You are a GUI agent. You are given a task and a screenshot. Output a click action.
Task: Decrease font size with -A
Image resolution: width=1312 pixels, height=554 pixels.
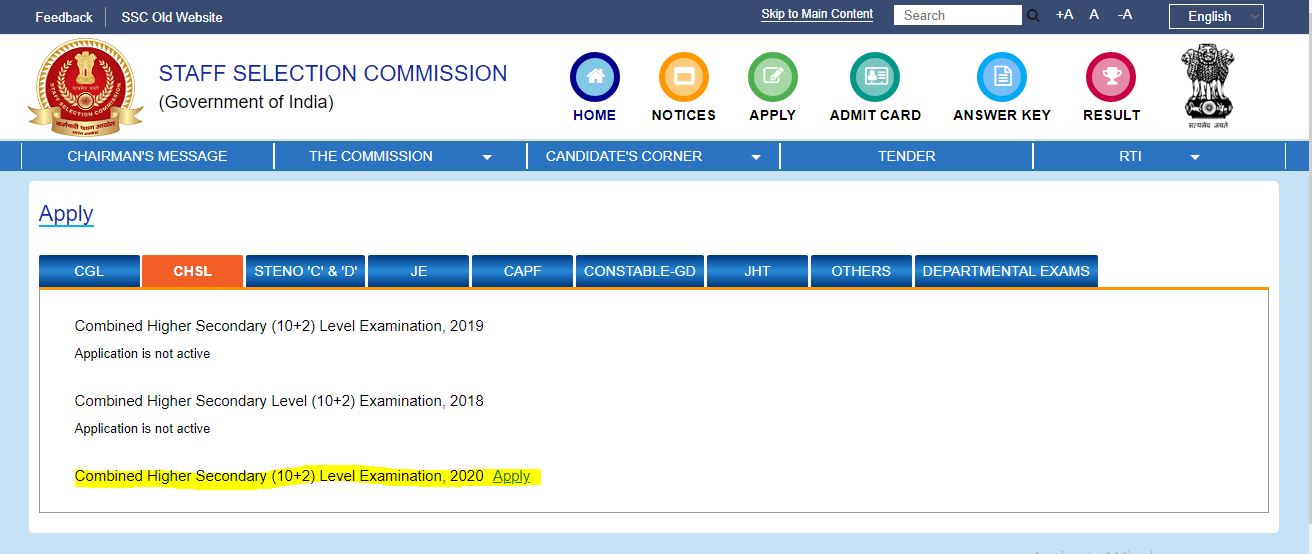1125,15
